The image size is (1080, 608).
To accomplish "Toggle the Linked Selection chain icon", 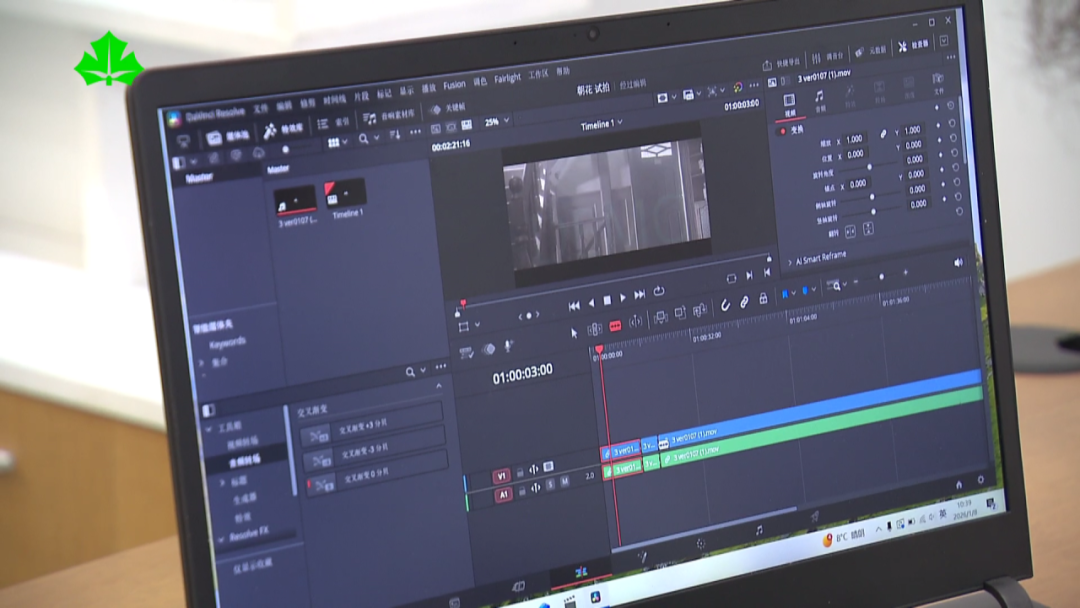I will (744, 302).
